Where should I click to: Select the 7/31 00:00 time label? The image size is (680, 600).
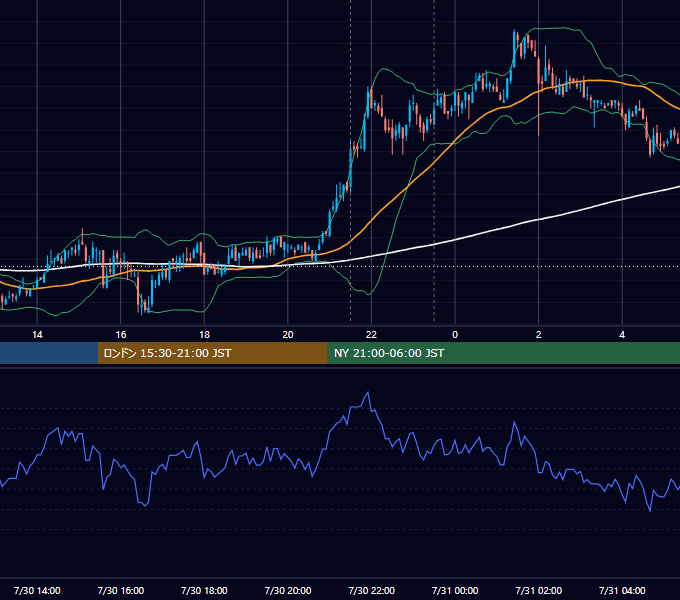[x=455, y=590]
